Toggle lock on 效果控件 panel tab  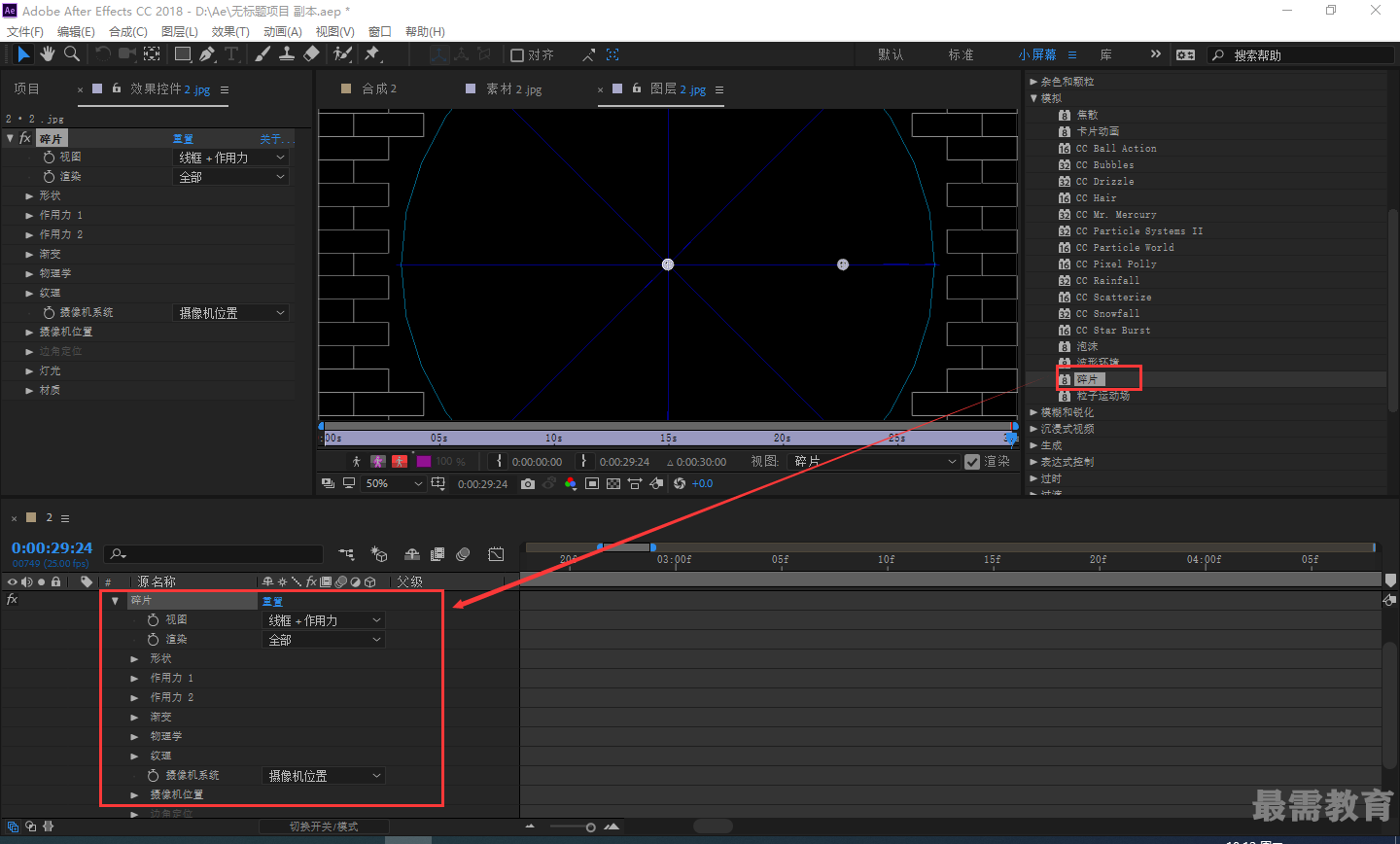coord(117,88)
